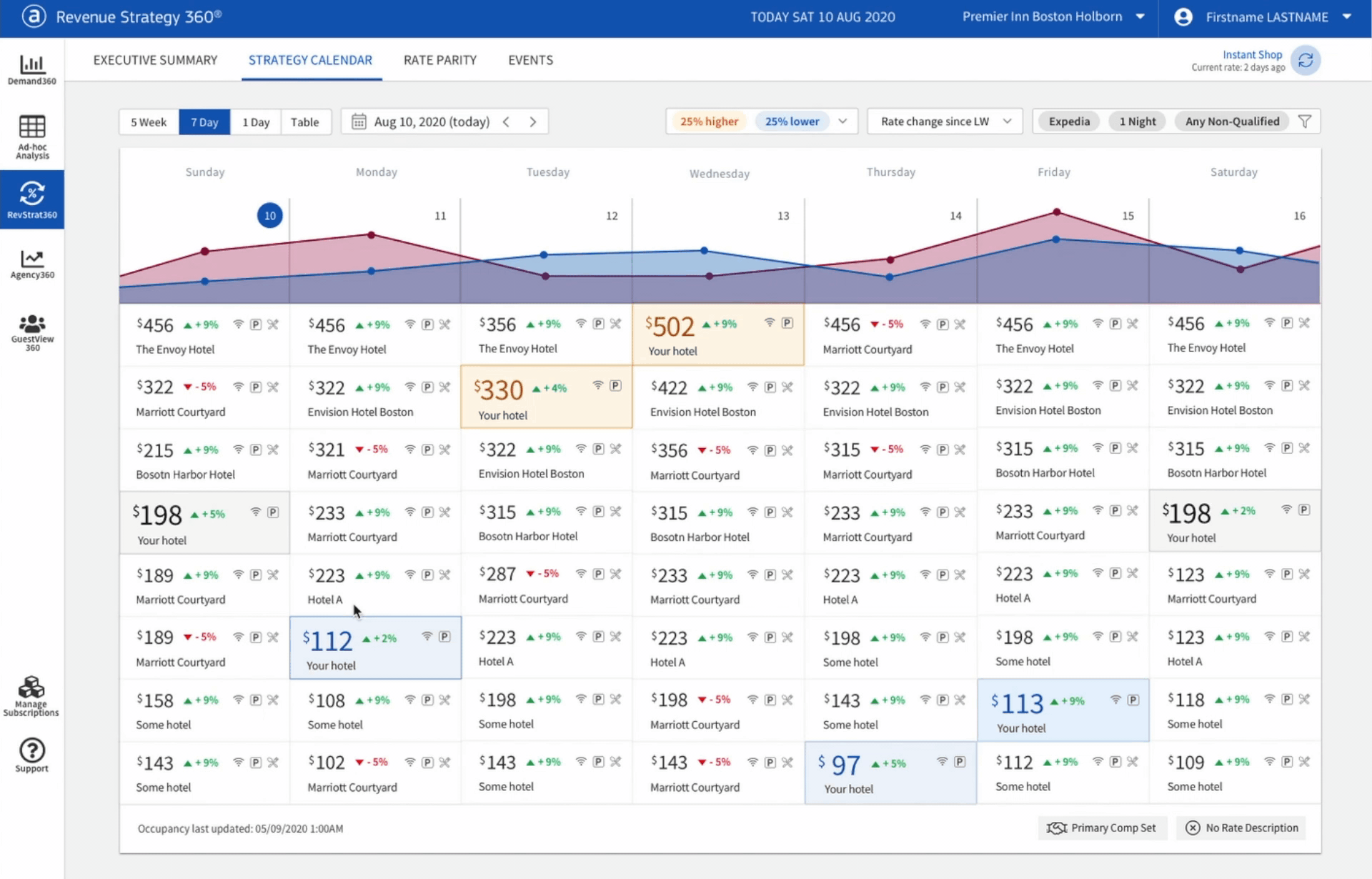Switch to 5 Week view
The width and height of the screenshot is (1372, 879).
149,122
